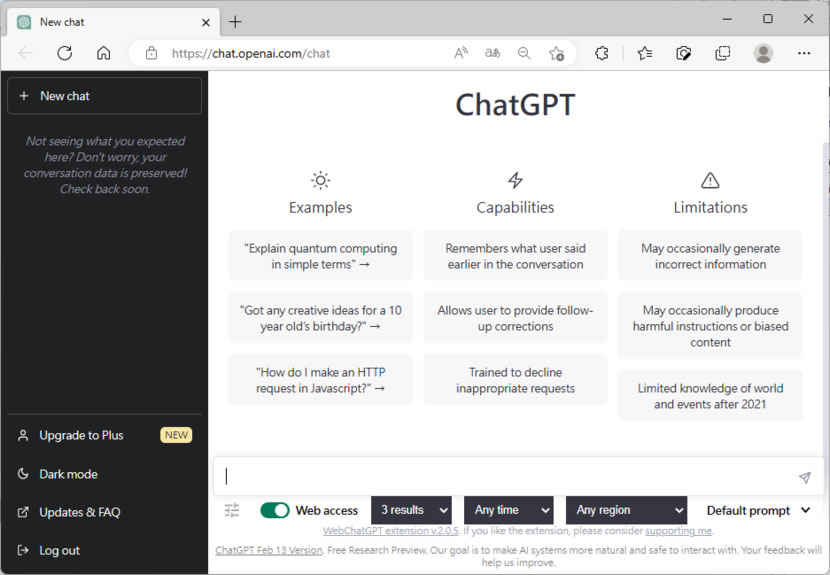Click the Log out arrow icon
The height and width of the screenshot is (575, 830).
(23, 550)
